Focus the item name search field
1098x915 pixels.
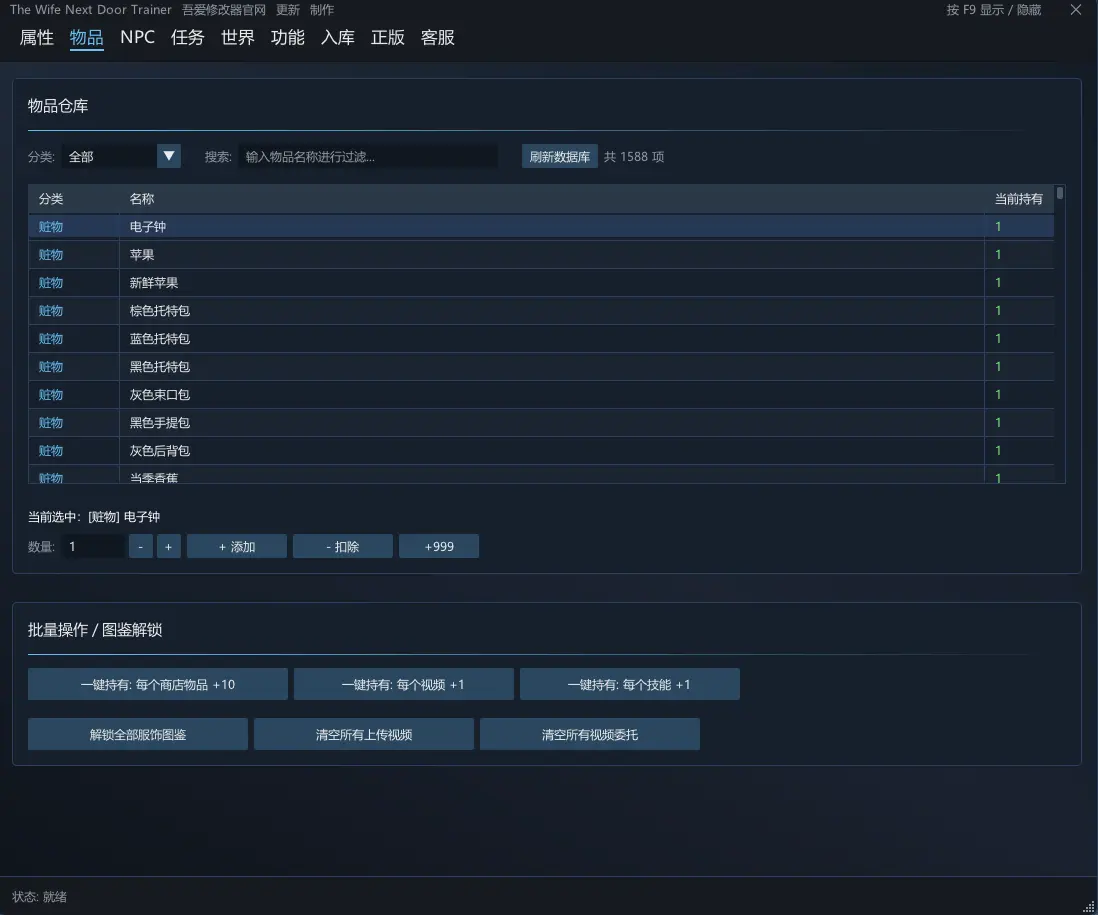[x=368, y=156]
